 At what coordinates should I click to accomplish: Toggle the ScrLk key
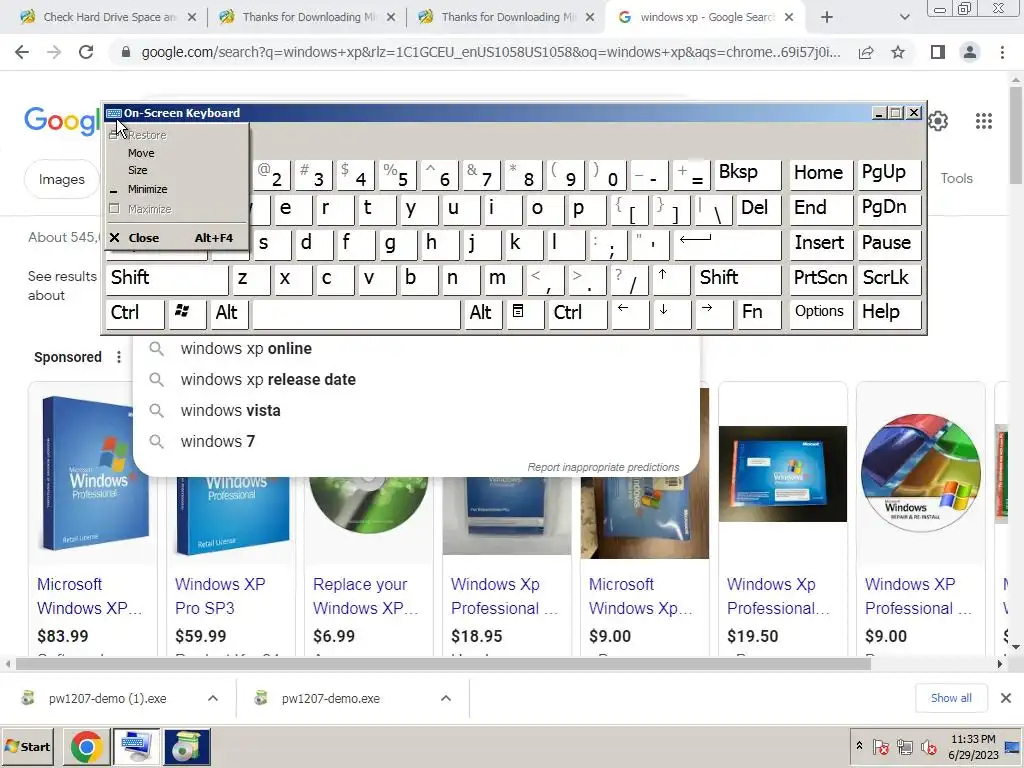889,279
